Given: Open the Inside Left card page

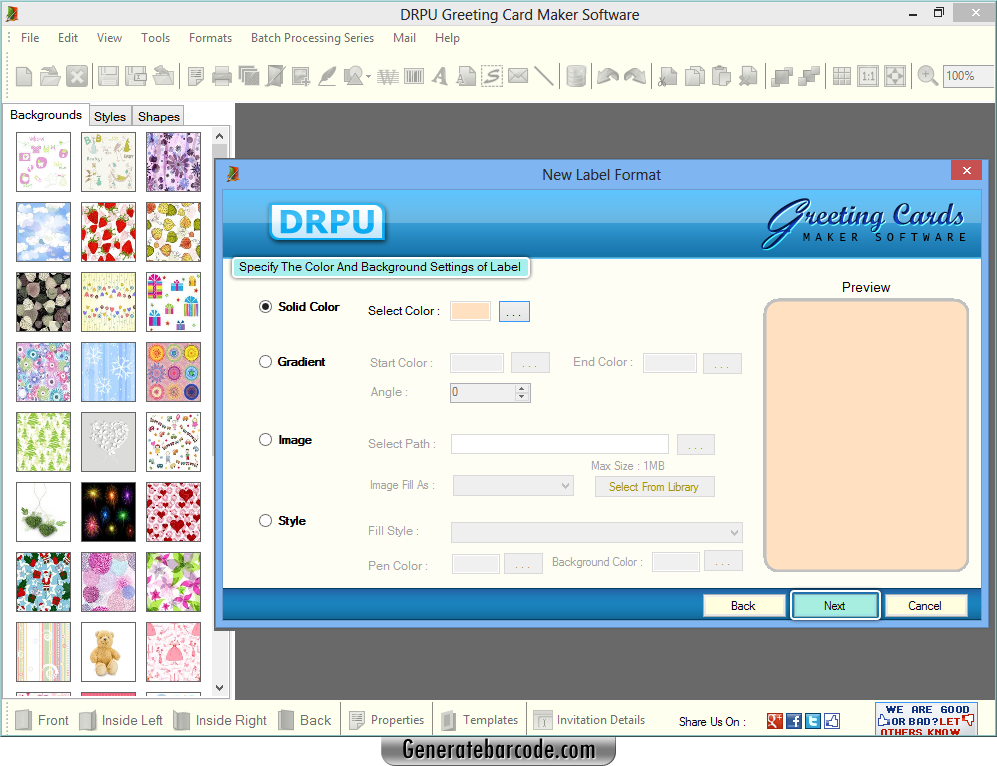Looking at the screenshot, I should (x=121, y=720).
